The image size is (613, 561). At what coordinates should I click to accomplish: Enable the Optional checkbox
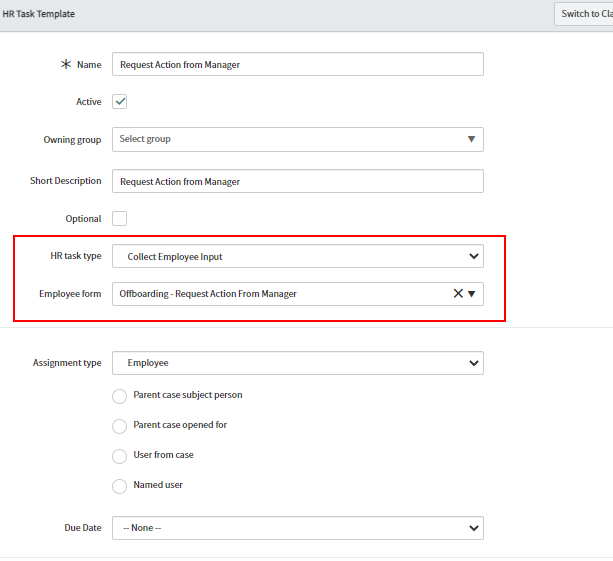click(120, 219)
